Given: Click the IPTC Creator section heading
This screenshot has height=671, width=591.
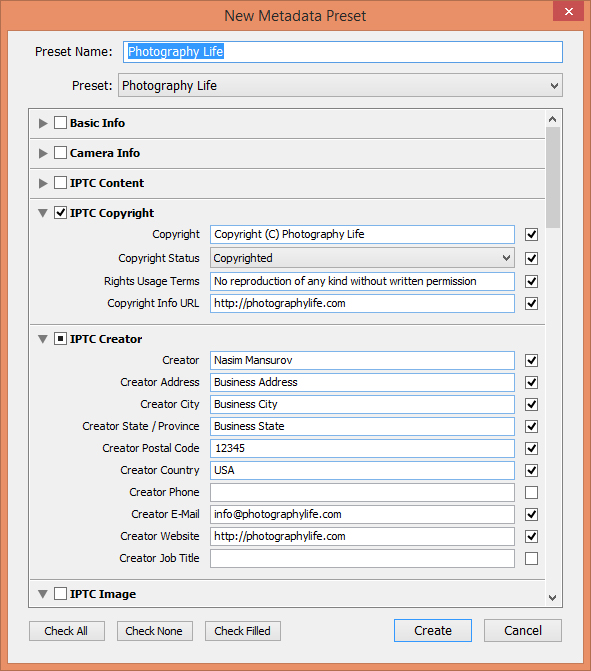Looking at the screenshot, I should 106,339.
